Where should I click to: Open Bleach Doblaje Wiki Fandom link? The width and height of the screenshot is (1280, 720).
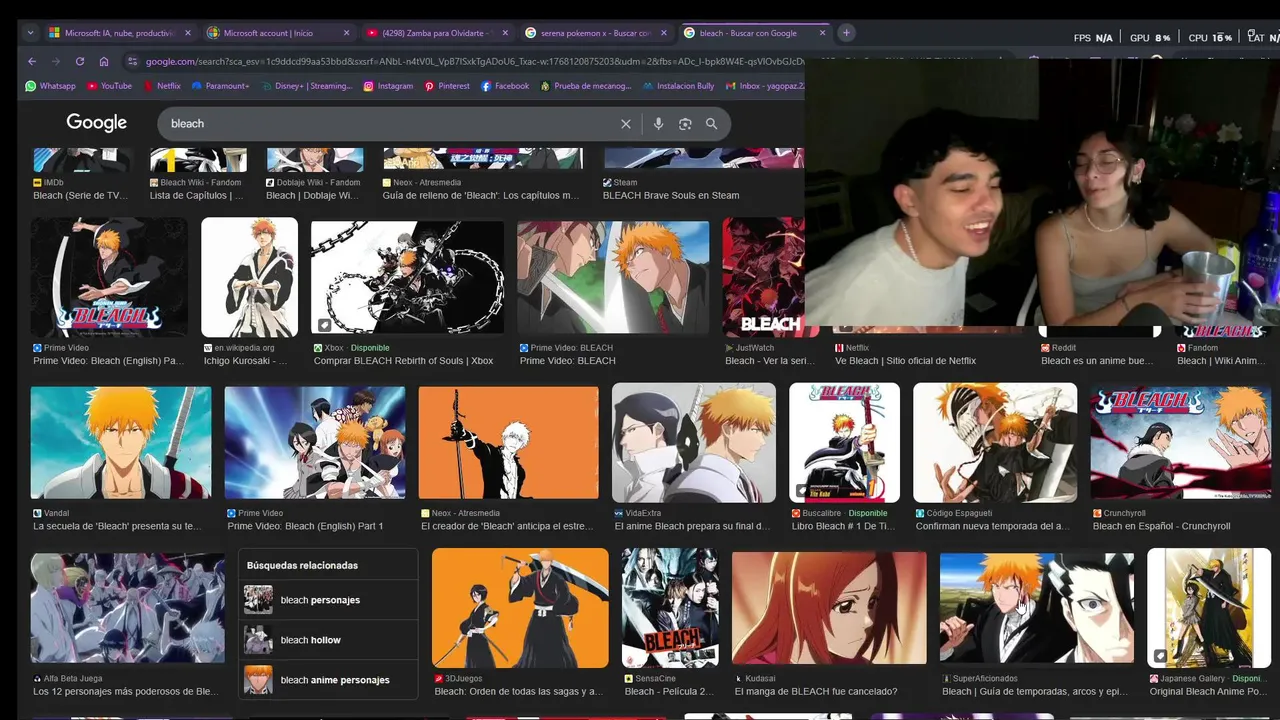[x=314, y=196]
